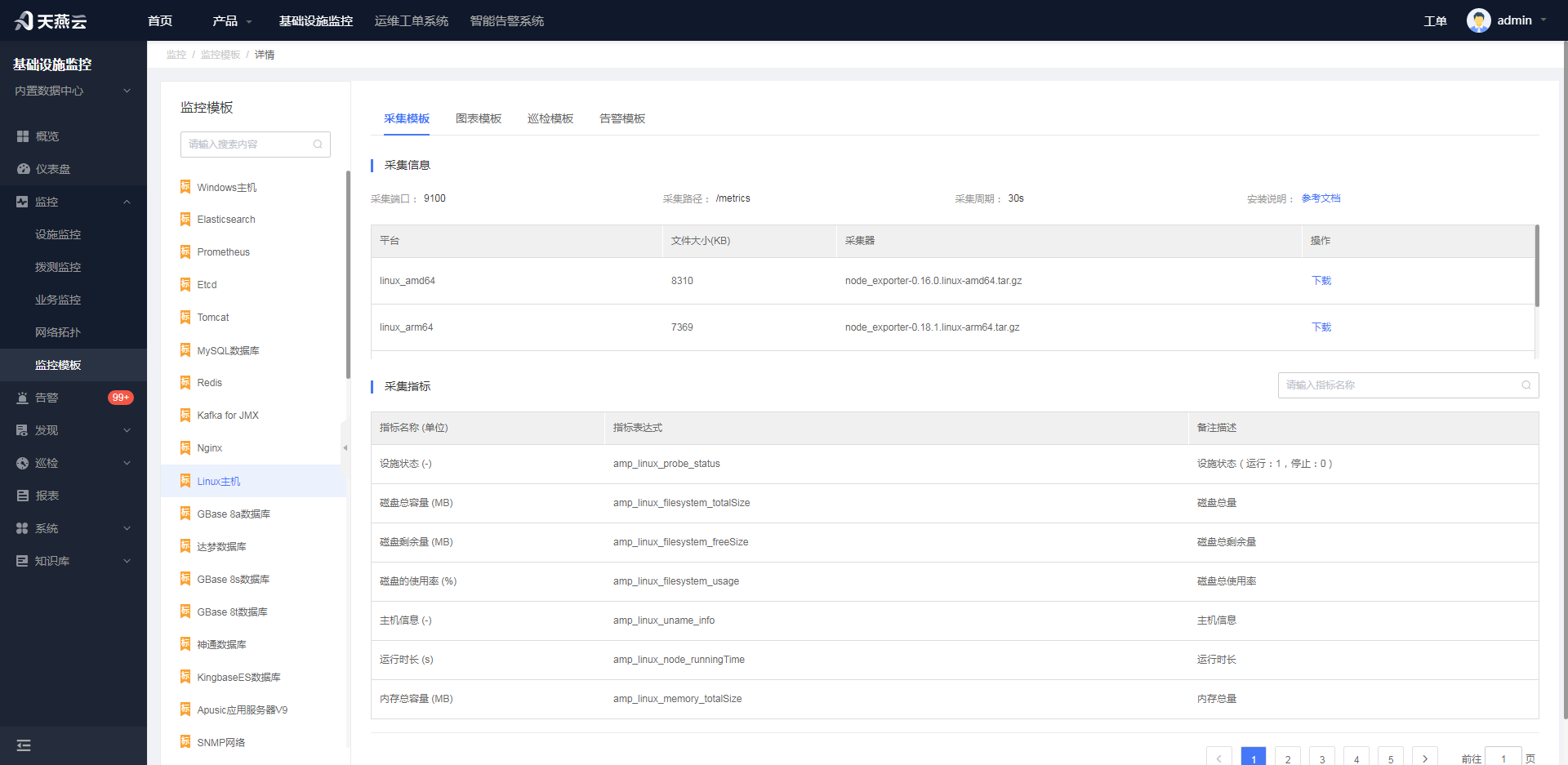
Task: Go to the next metrics page
Action: point(1425,757)
